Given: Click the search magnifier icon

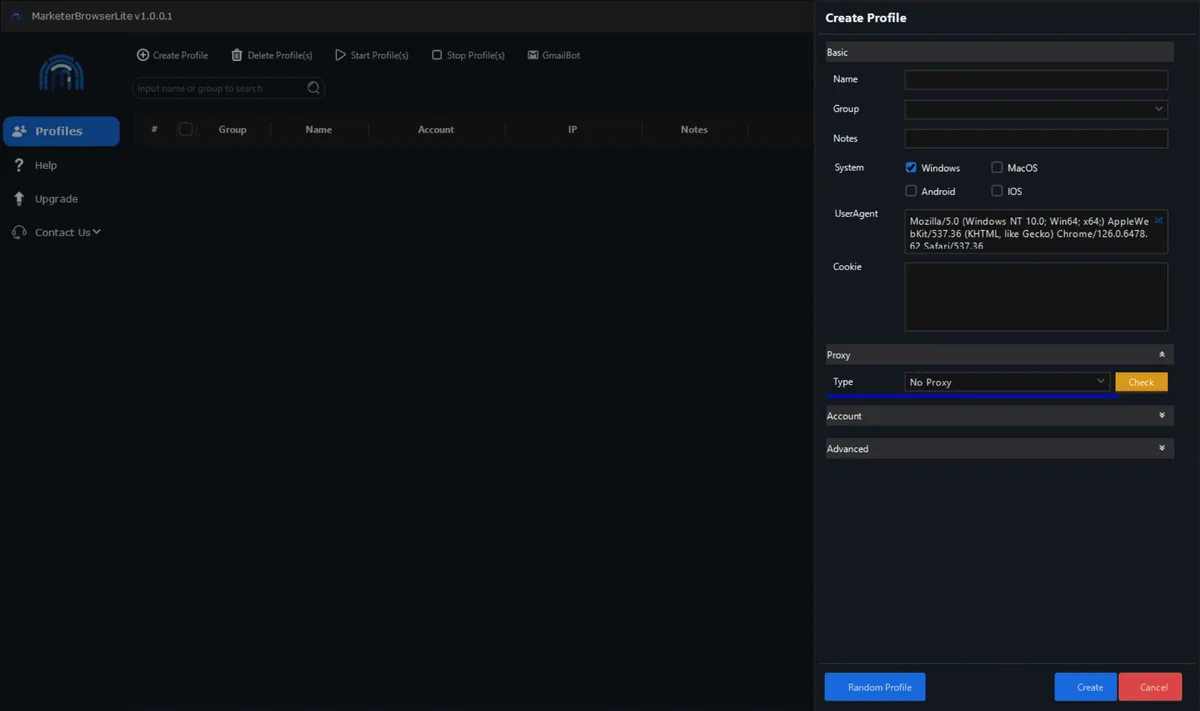Looking at the screenshot, I should click(314, 88).
